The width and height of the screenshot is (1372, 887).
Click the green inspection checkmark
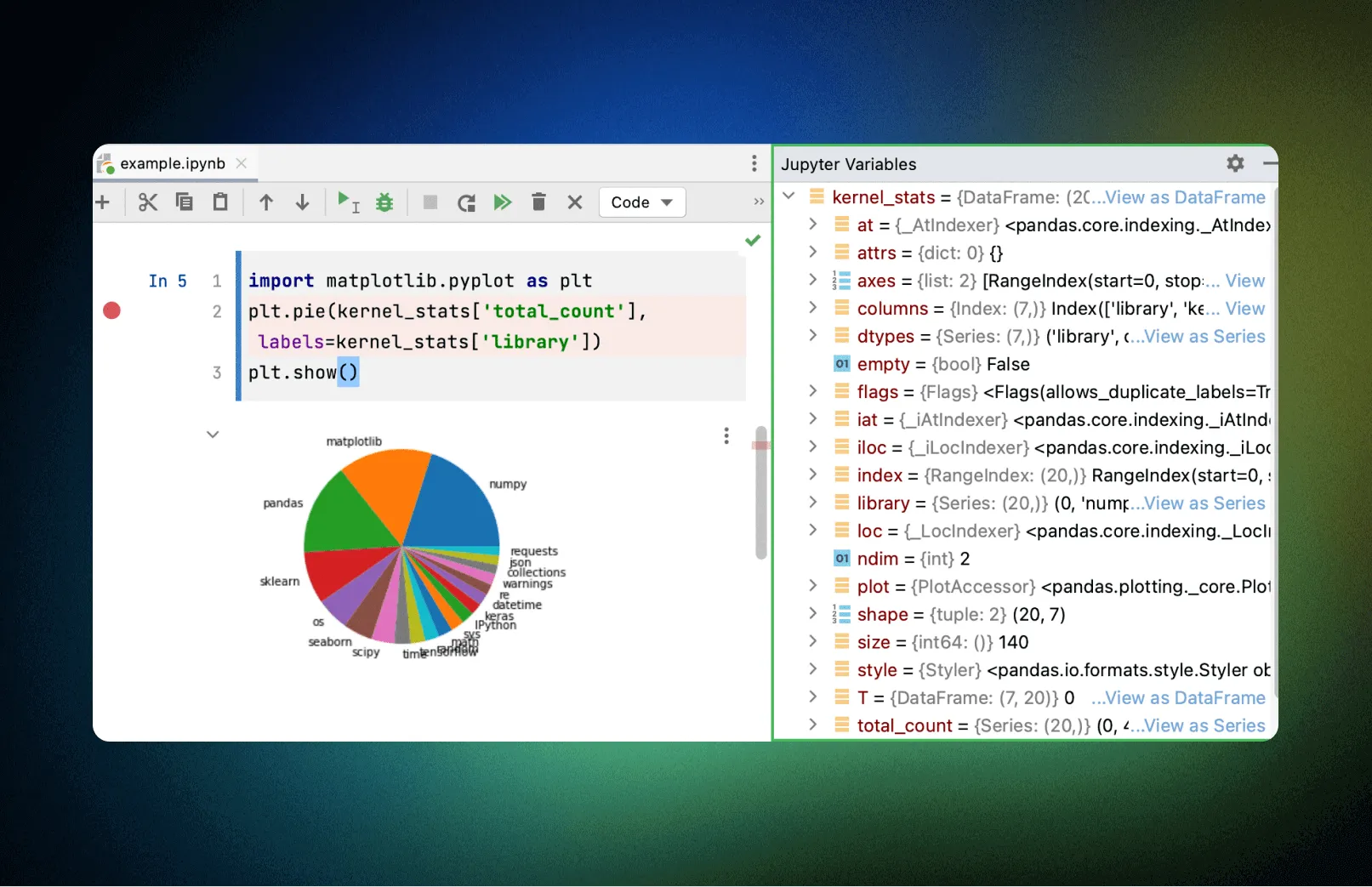(753, 241)
